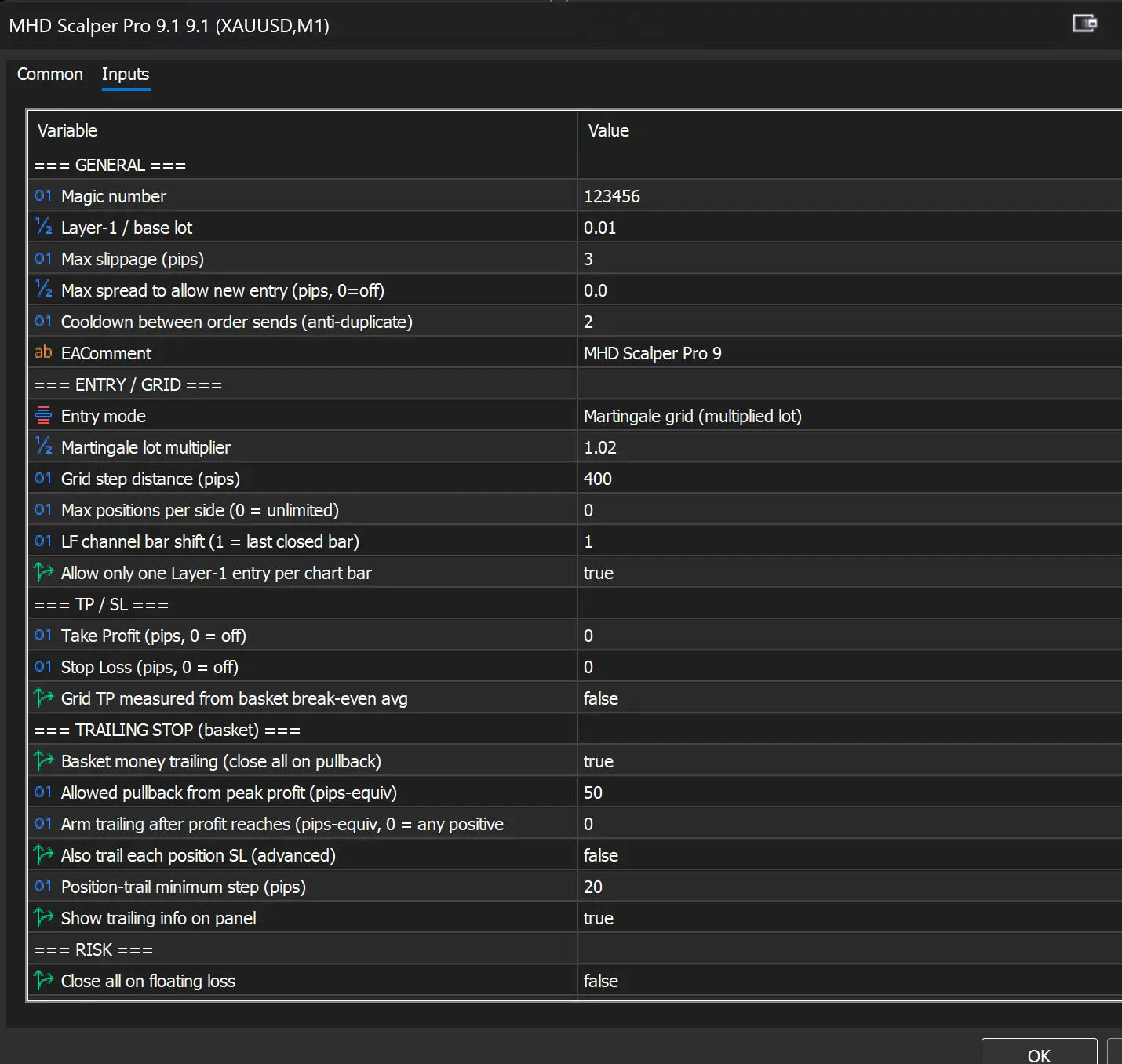1122x1064 pixels.
Task: Select the Entry mode variable label
Action: 104,416
